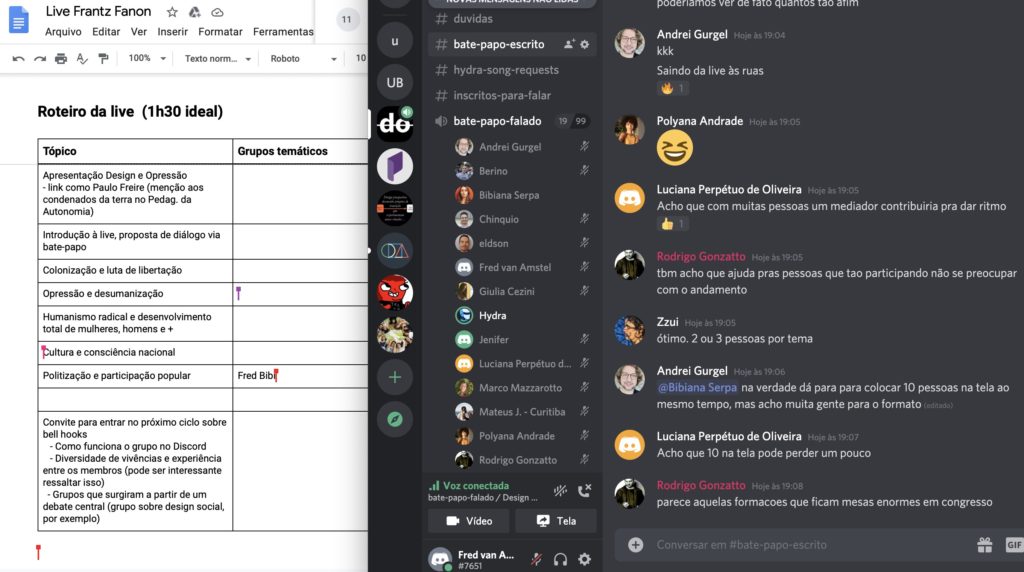The height and width of the screenshot is (572, 1024).
Task: Click the move to Drive icon
Action: [x=195, y=12]
